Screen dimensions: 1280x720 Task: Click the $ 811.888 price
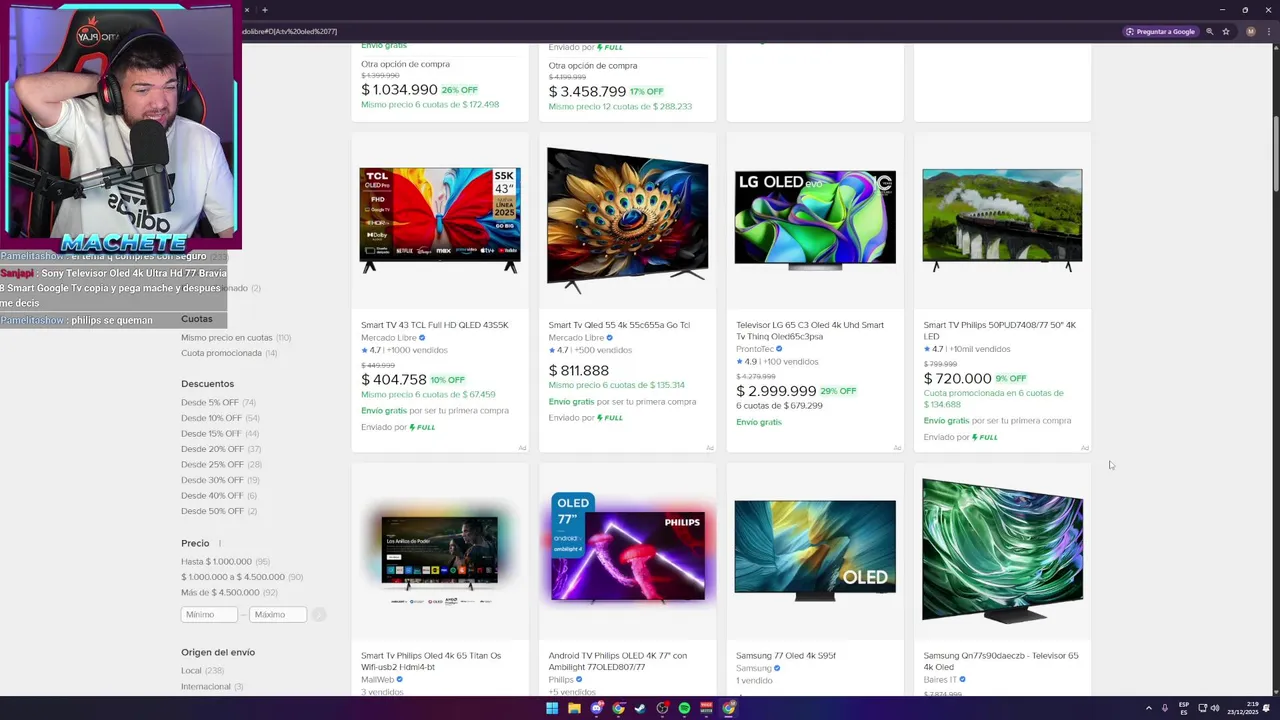click(579, 370)
